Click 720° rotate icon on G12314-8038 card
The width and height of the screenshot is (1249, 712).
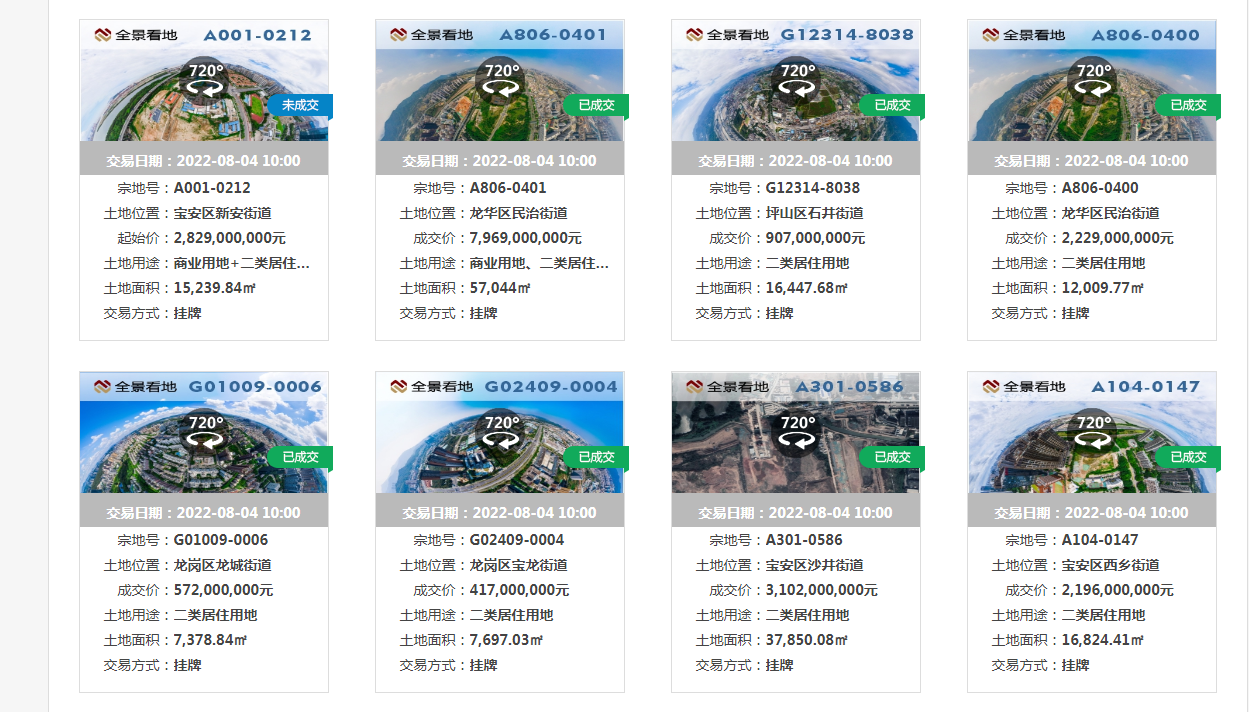[797, 80]
